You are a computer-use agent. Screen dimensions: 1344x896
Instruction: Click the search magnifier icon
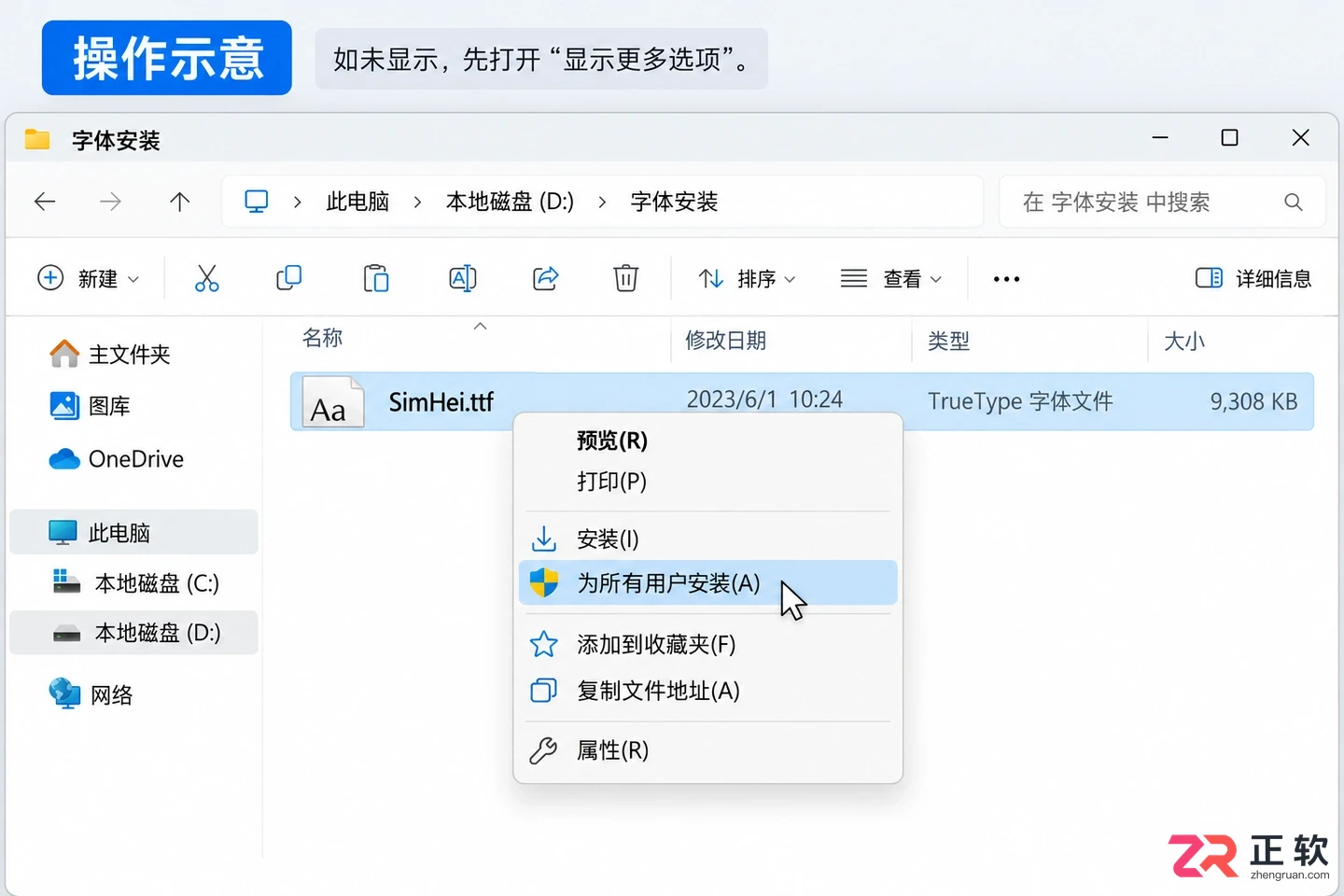coord(1293,202)
